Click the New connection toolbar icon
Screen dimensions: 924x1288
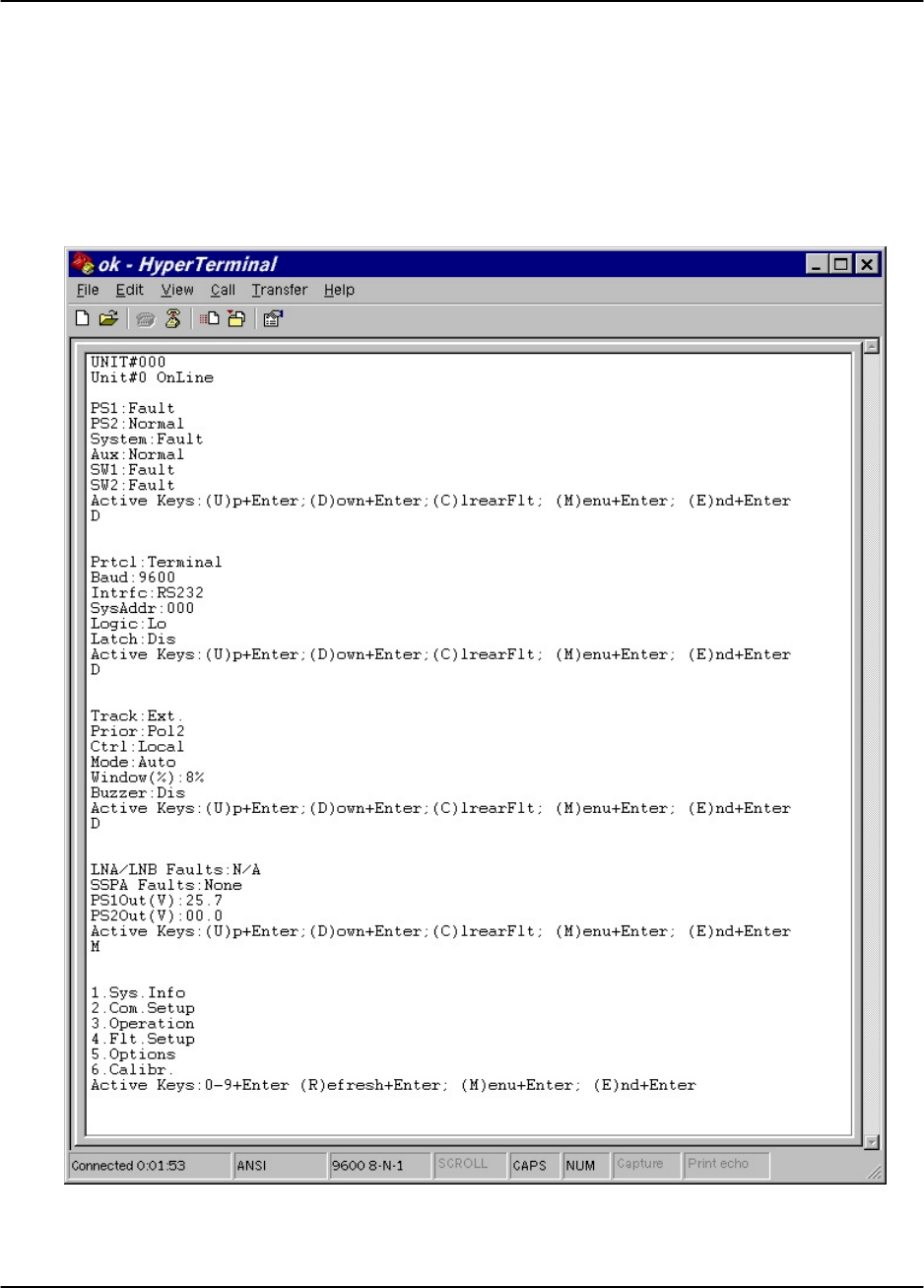click(x=83, y=318)
